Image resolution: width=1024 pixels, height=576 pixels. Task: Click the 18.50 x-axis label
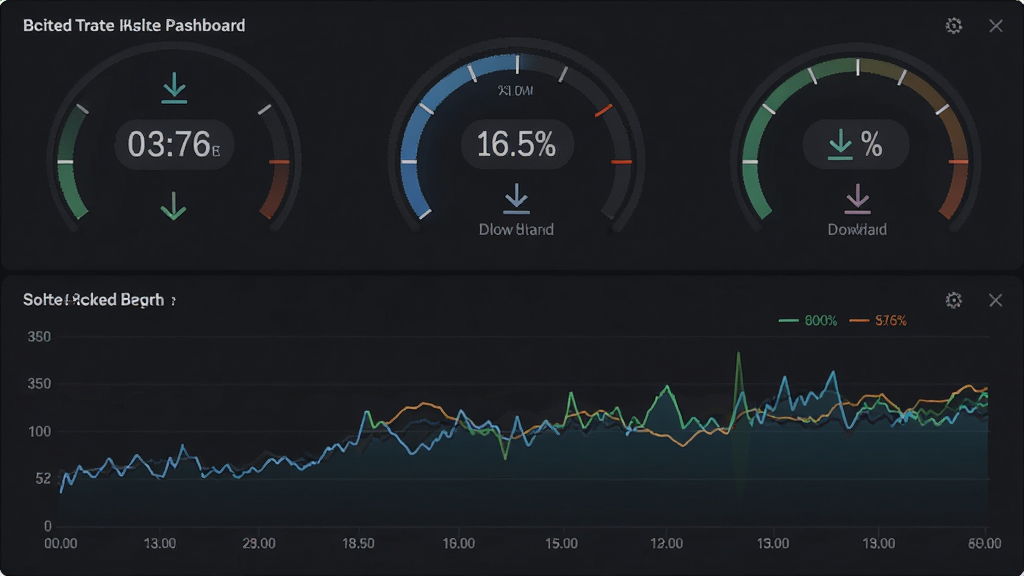pyautogui.click(x=359, y=543)
